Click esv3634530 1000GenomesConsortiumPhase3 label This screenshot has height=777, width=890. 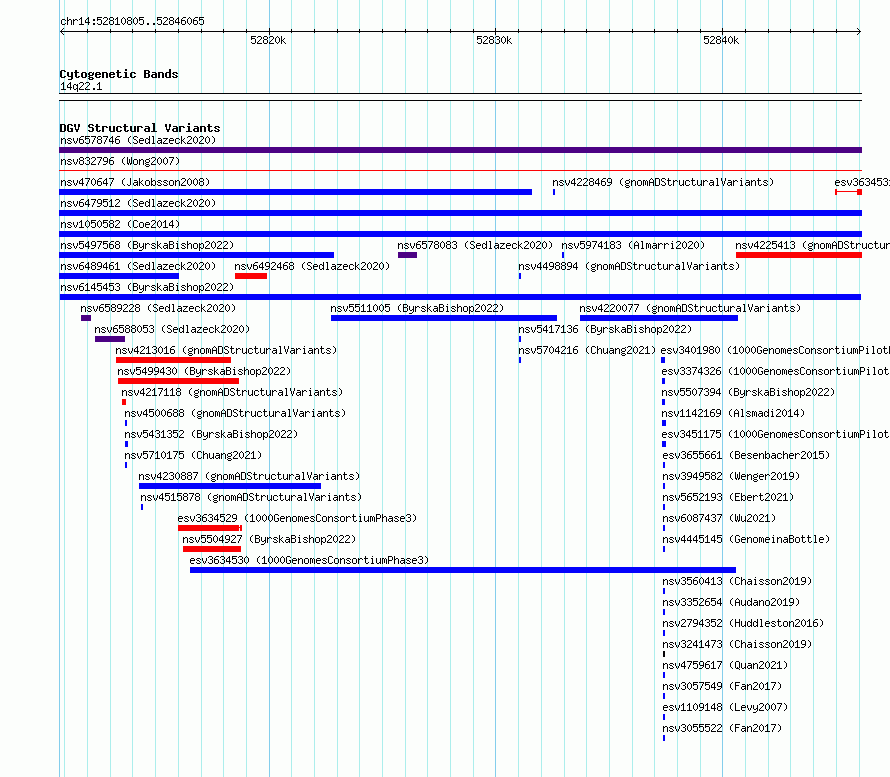pos(309,560)
